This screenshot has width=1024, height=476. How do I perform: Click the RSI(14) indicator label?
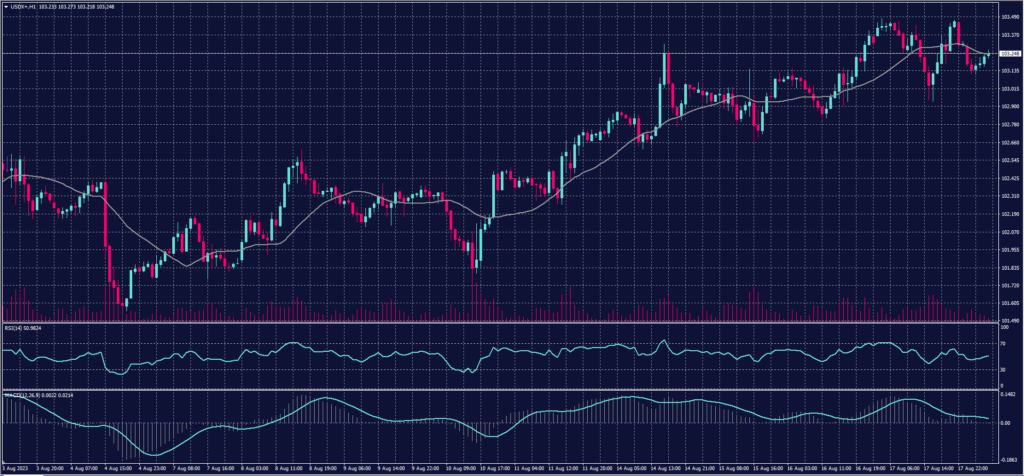(14, 327)
